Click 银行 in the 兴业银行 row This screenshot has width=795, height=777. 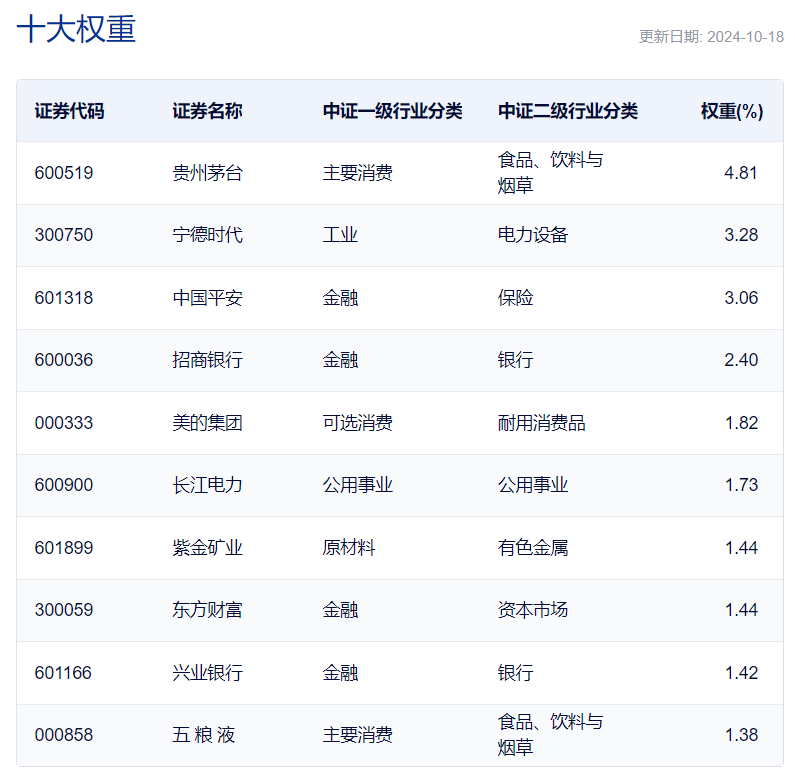516,673
